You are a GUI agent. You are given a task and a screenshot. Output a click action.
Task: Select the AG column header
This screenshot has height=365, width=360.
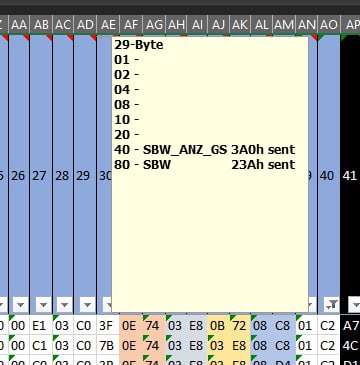[154, 25]
